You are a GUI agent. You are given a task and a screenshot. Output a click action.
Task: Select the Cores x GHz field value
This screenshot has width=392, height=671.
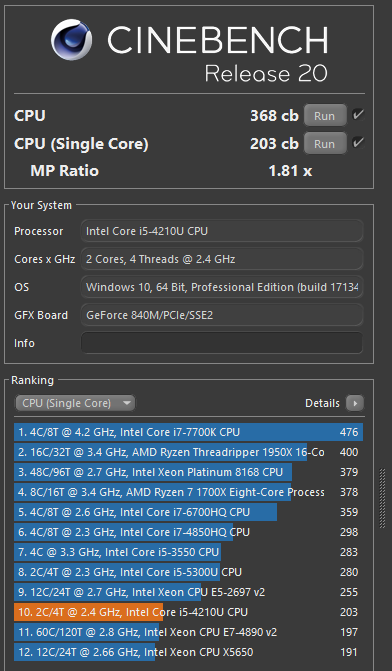(222, 259)
